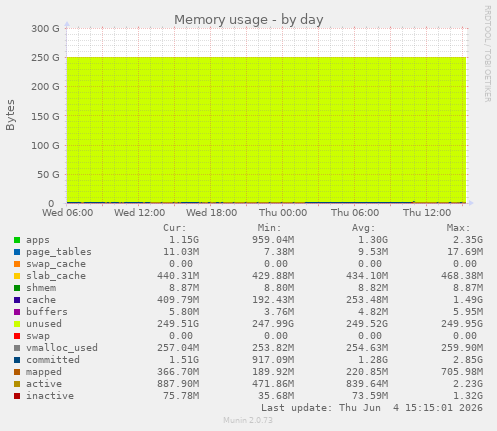Click the slab_cache yellow legend swatch
497x431 pixels.
[17, 276]
